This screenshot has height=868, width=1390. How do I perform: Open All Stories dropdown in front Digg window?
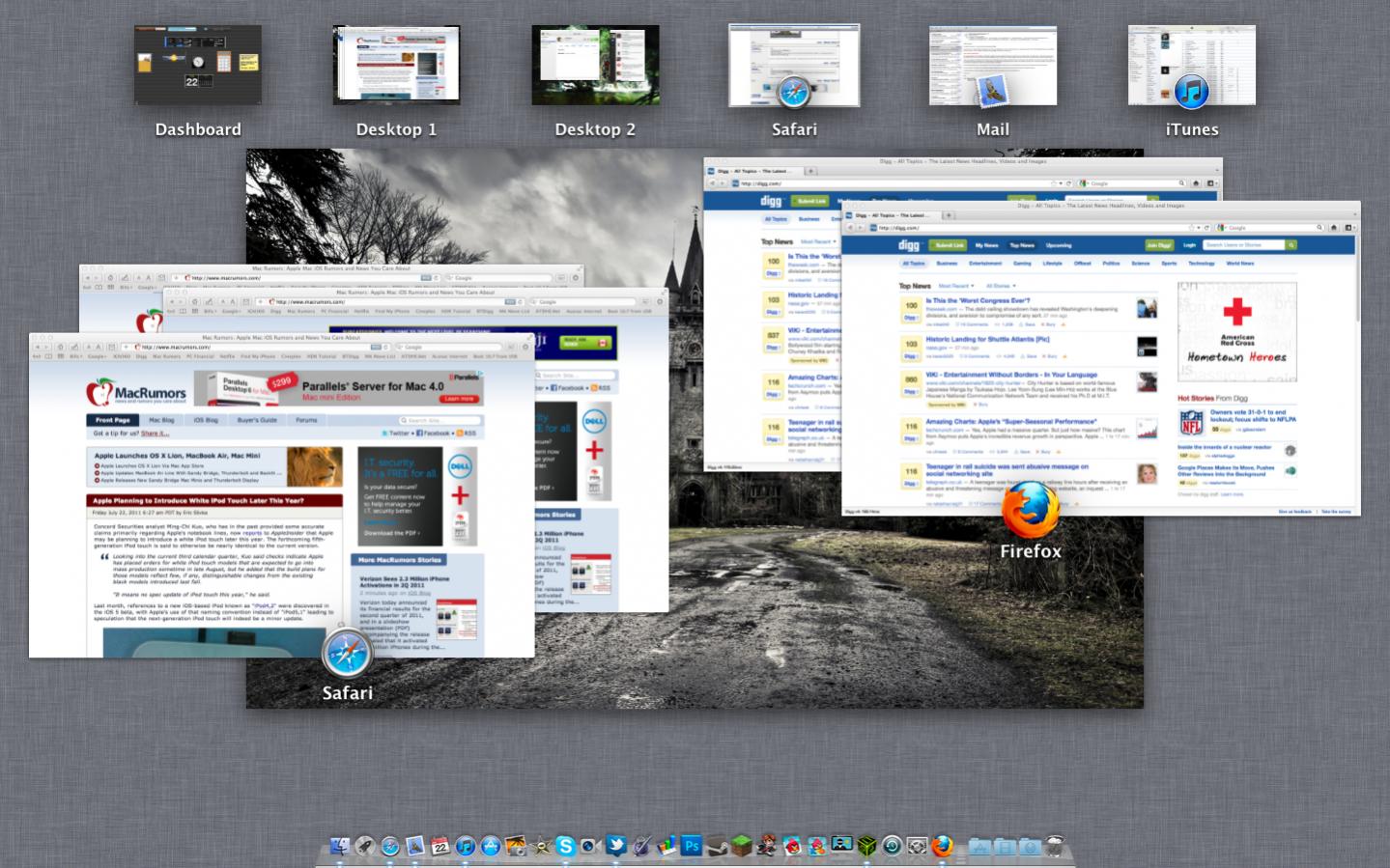tap(1000, 286)
